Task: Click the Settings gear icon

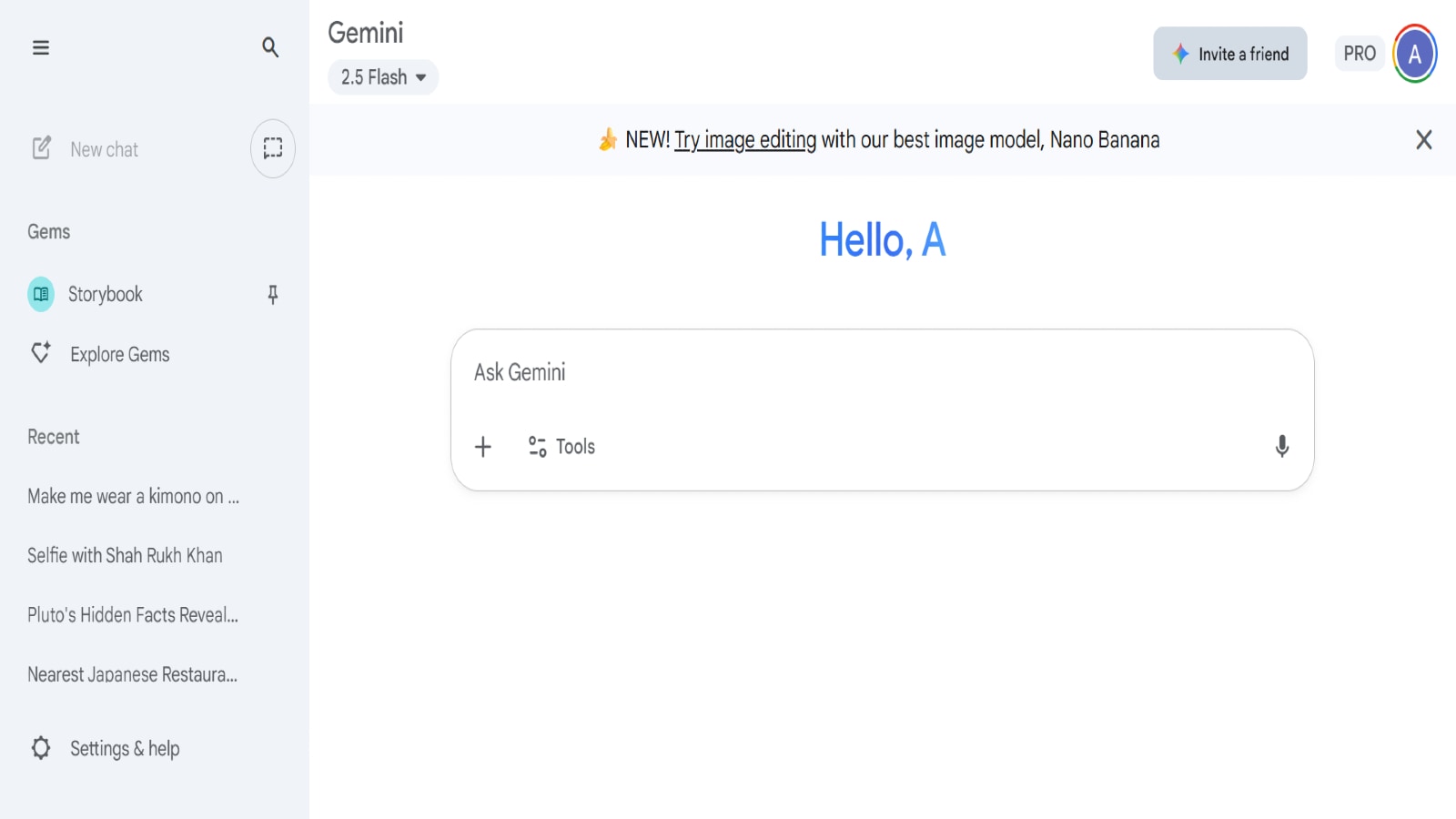Action: (41, 748)
